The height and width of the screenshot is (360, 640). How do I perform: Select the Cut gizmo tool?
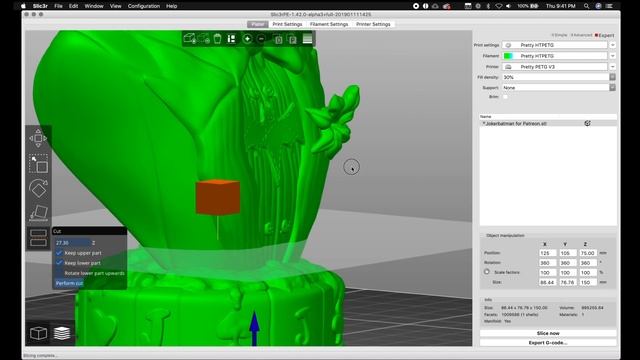tap(38, 238)
